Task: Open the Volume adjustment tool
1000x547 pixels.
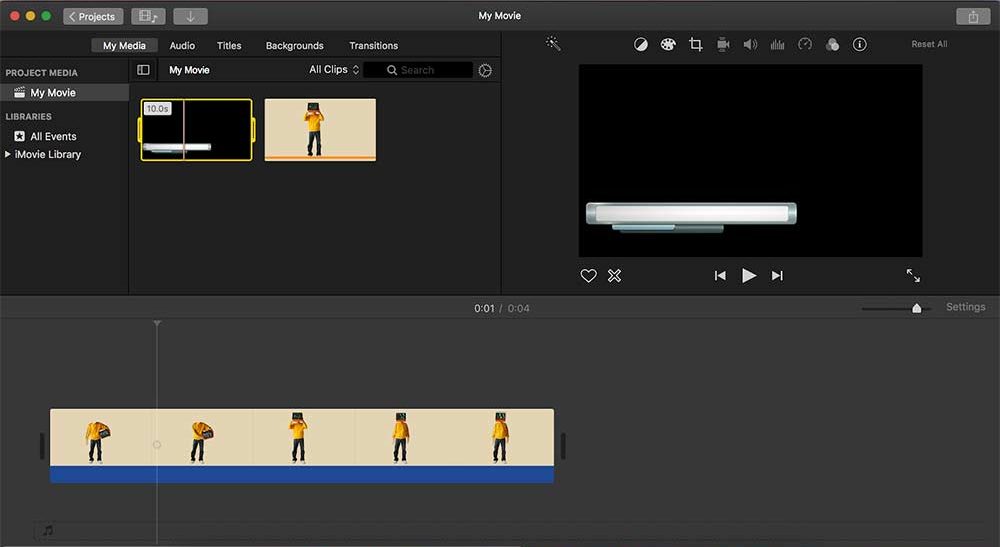Action: click(x=750, y=44)
